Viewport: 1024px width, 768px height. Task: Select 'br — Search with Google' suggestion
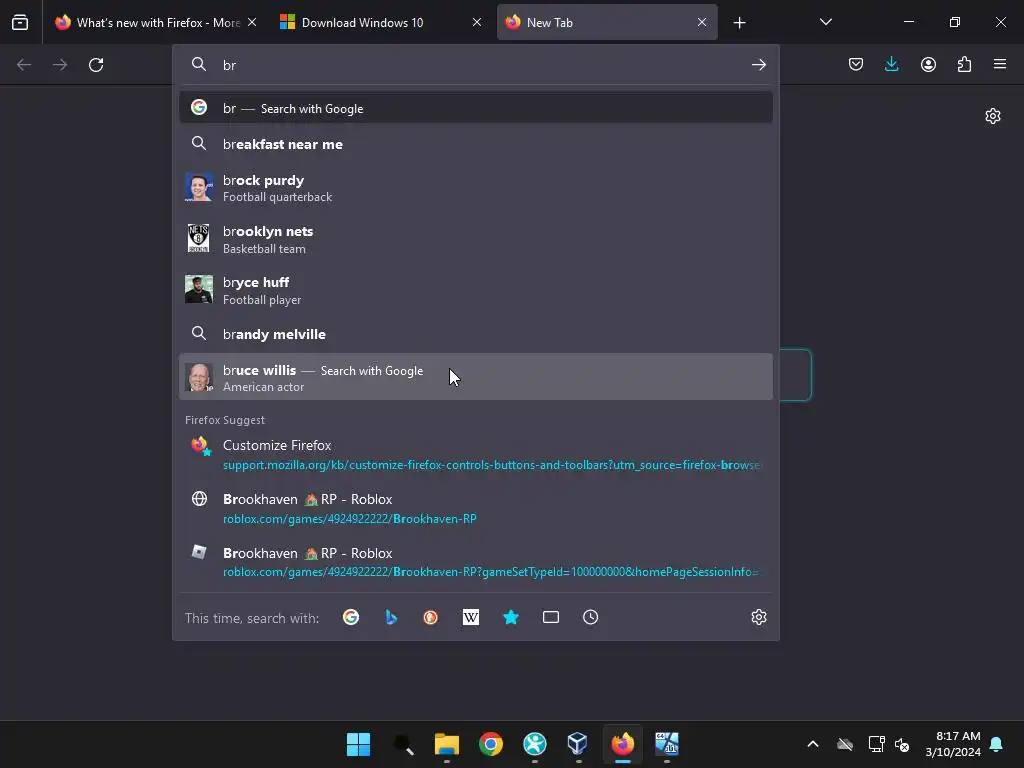pos(475,108)
